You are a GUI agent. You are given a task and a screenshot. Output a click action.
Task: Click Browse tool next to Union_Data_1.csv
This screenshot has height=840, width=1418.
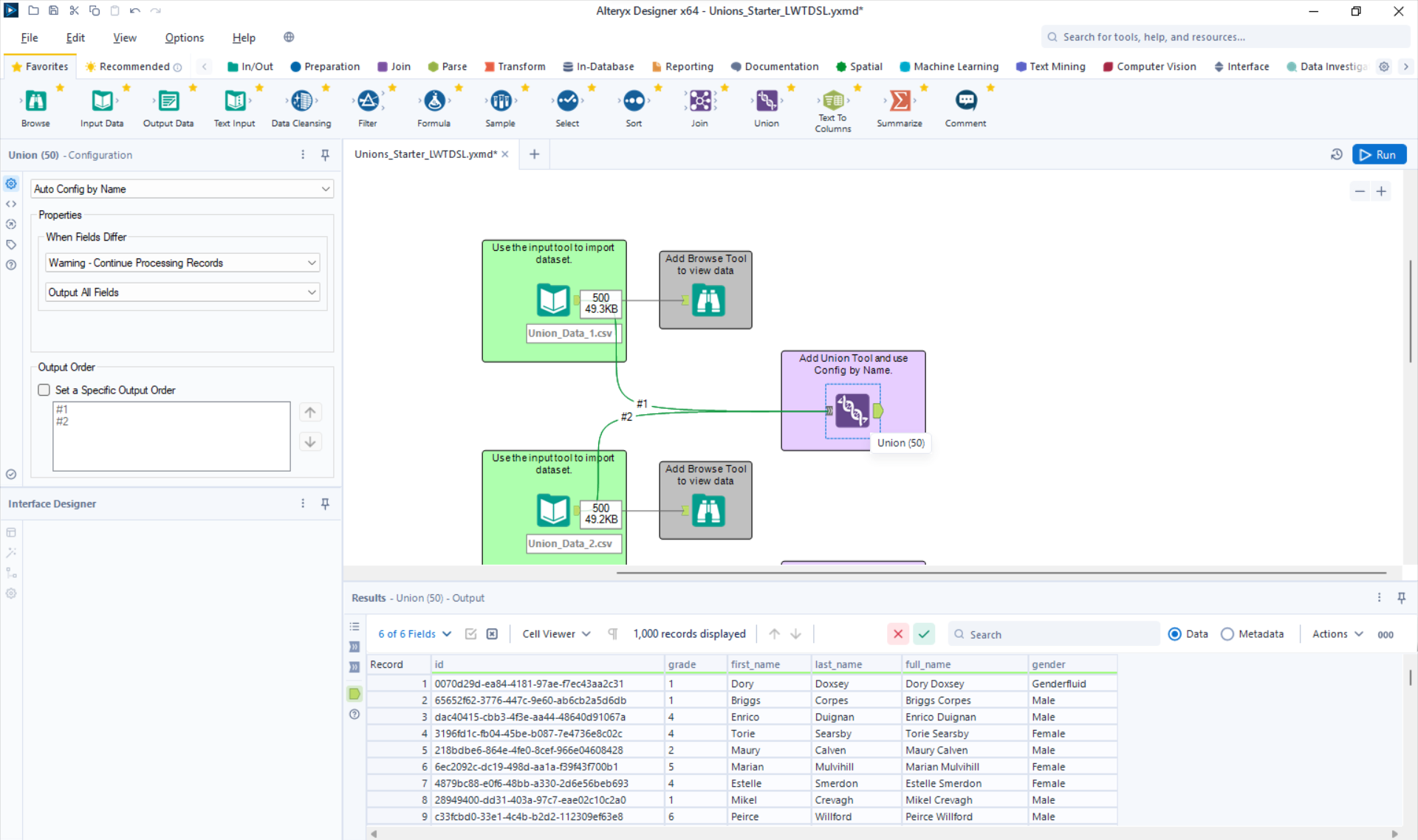tap(708, 300)
